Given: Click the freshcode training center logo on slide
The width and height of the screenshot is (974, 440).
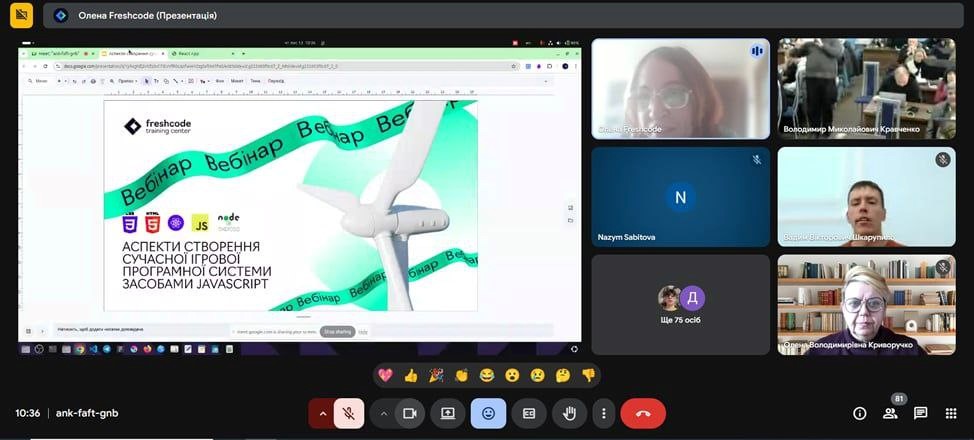Looking at the screenshot, I should pos(158,126).
